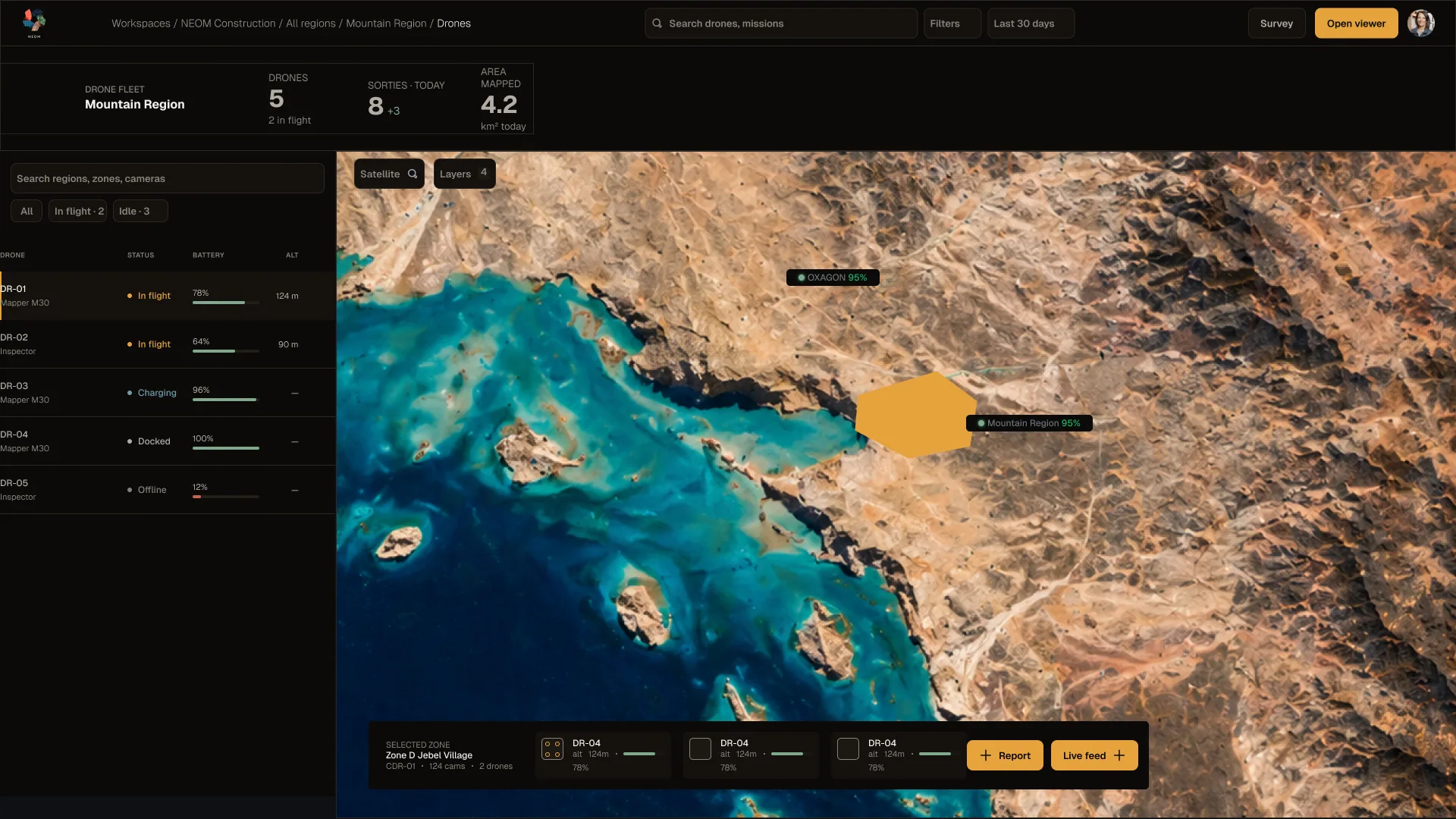
Task: Click the search magnifier icon in top bar
Action: 657,24
